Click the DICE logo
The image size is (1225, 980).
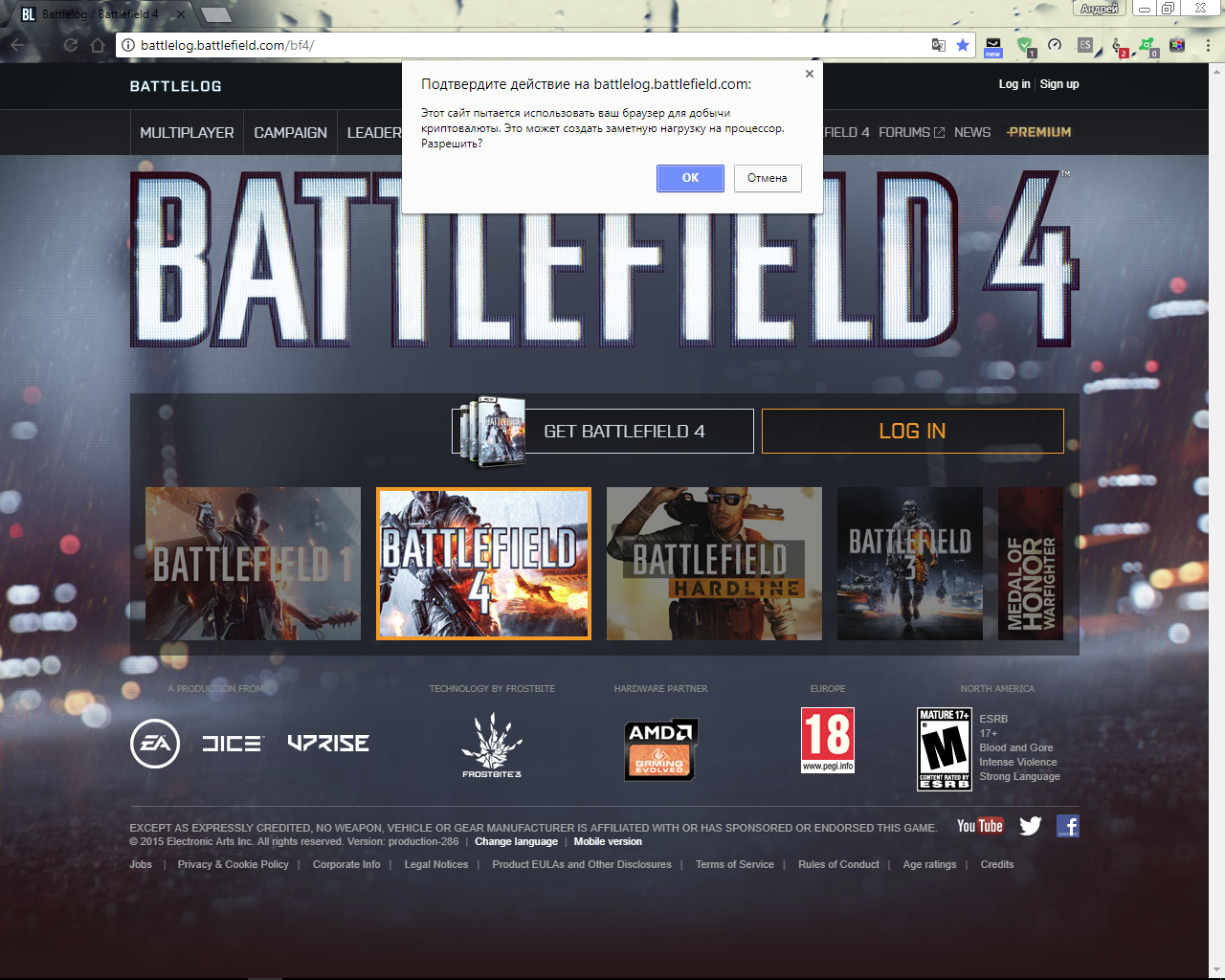click(232, 744)
